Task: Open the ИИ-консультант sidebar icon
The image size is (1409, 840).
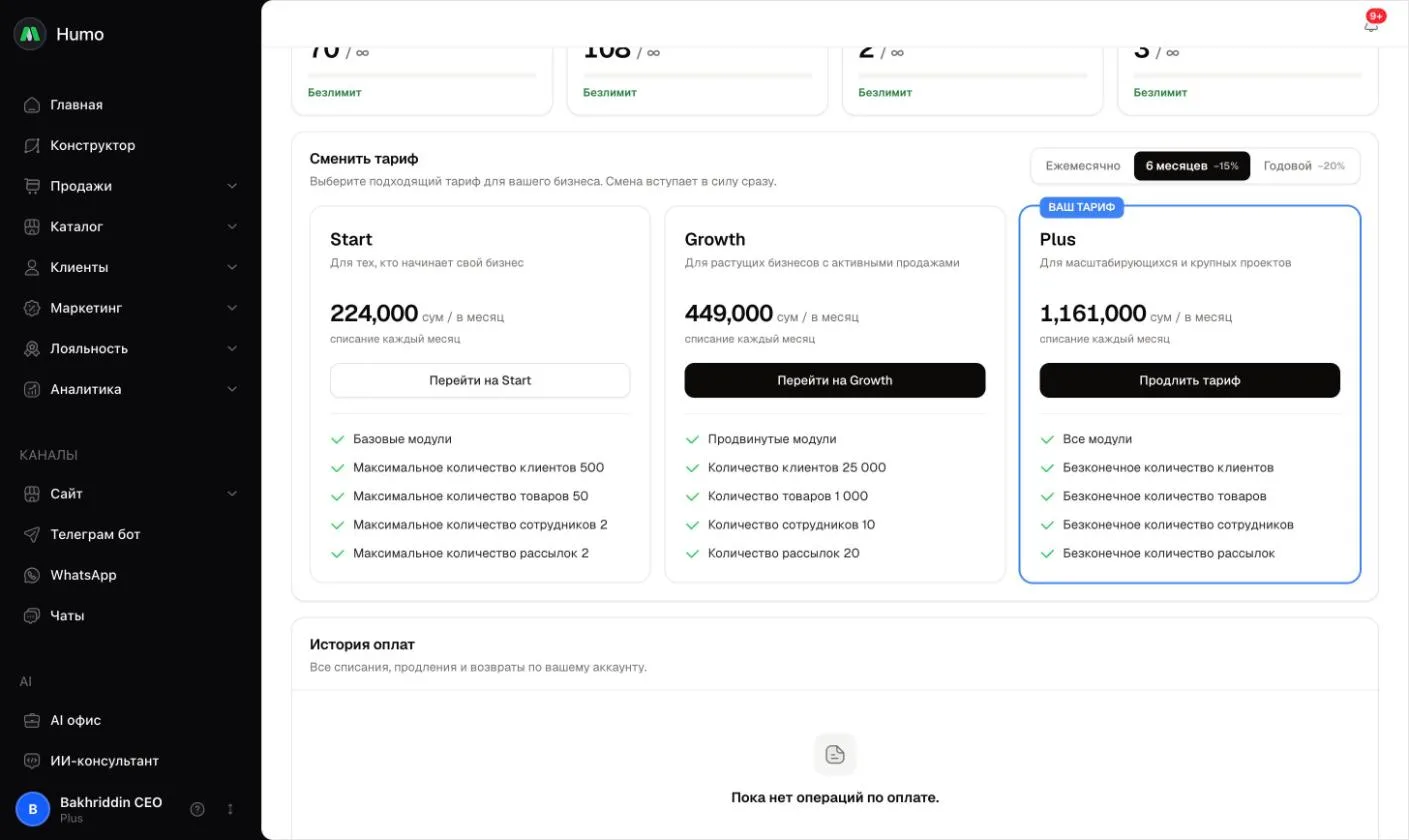Action: pyautogui.click(x=32, y=762)
